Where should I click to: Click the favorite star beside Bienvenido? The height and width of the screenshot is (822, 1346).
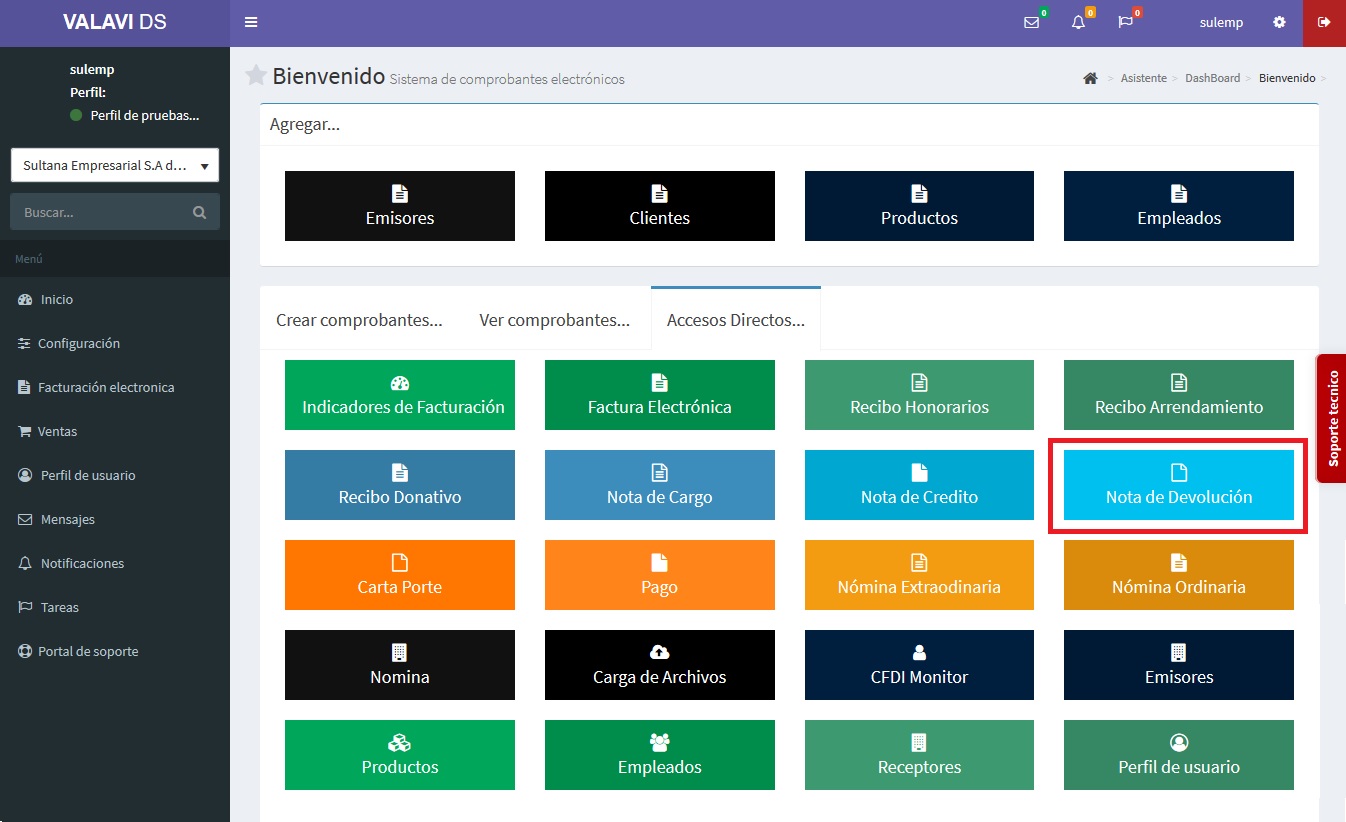coord(256,76)
